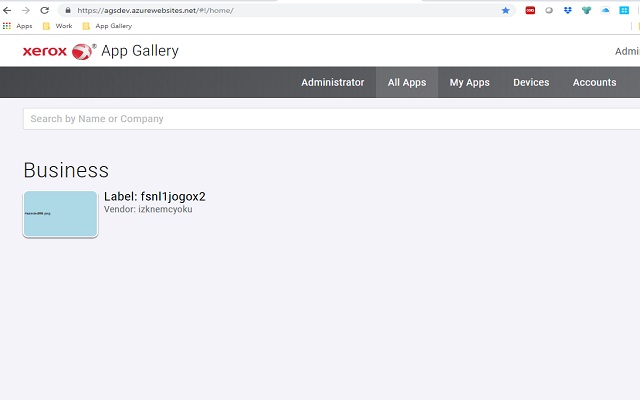Go back using browser back arrow
Image resolution: width=640 pixels, height=400 pixels.
7,10
